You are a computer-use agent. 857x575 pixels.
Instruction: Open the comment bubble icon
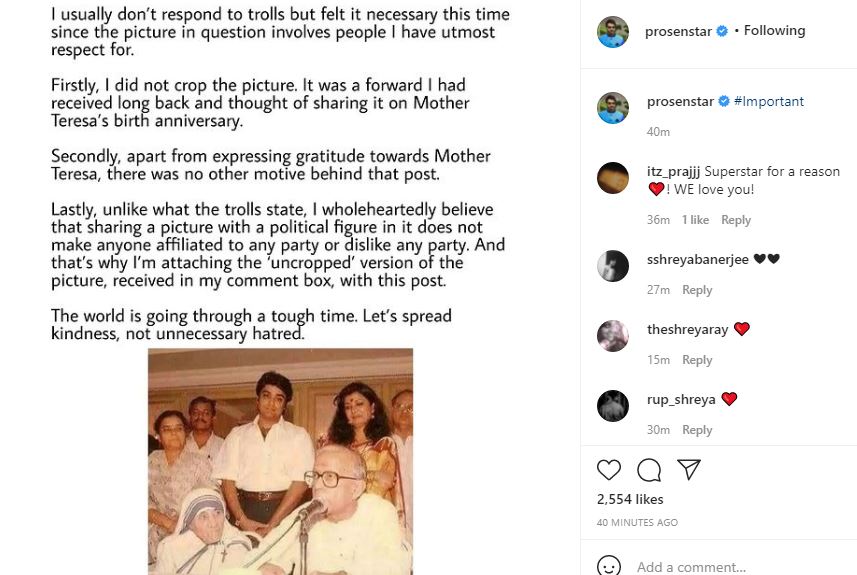(649, 470)
